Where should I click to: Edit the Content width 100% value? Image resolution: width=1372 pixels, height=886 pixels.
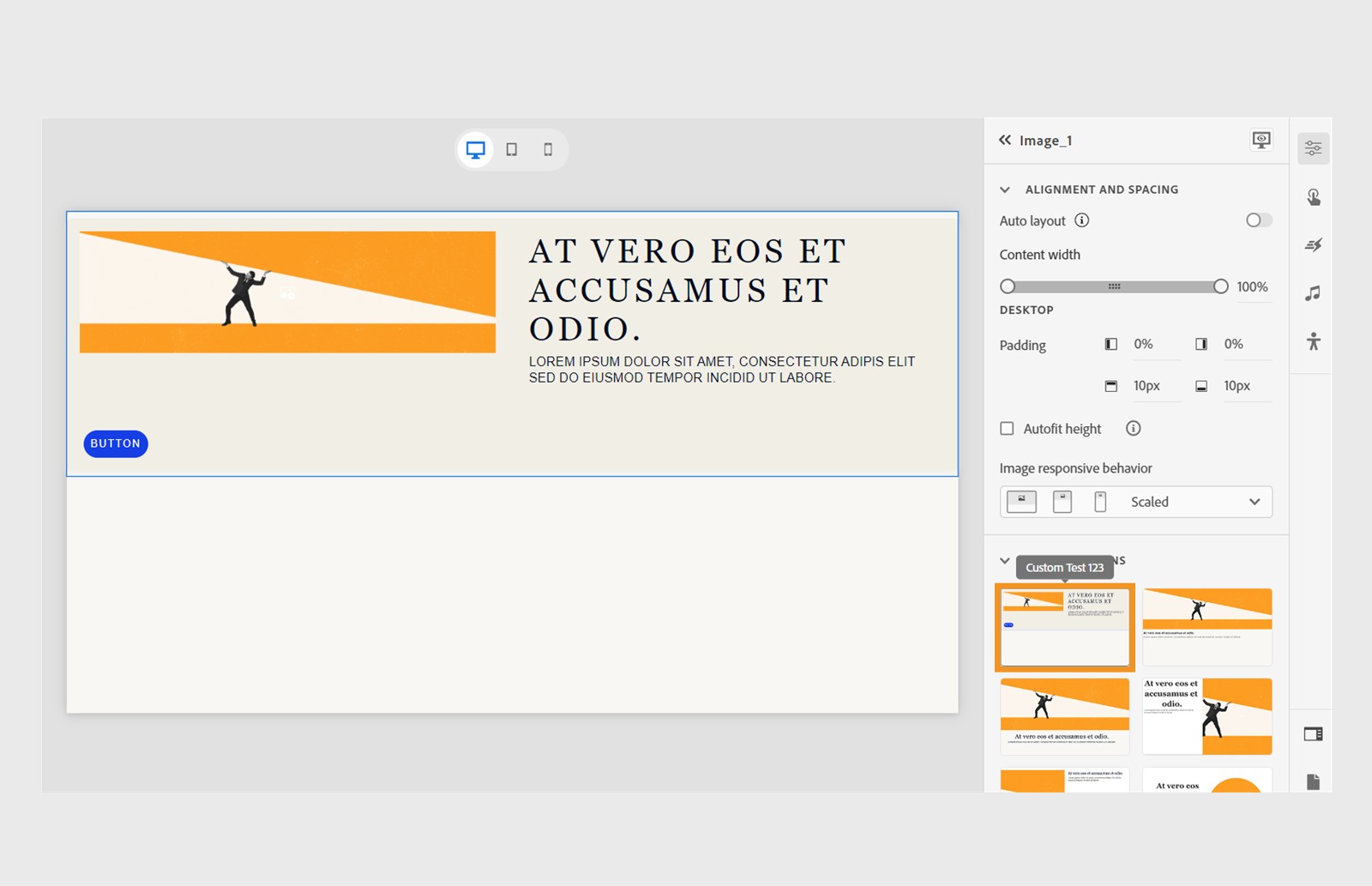click(x=1252, y=287)
